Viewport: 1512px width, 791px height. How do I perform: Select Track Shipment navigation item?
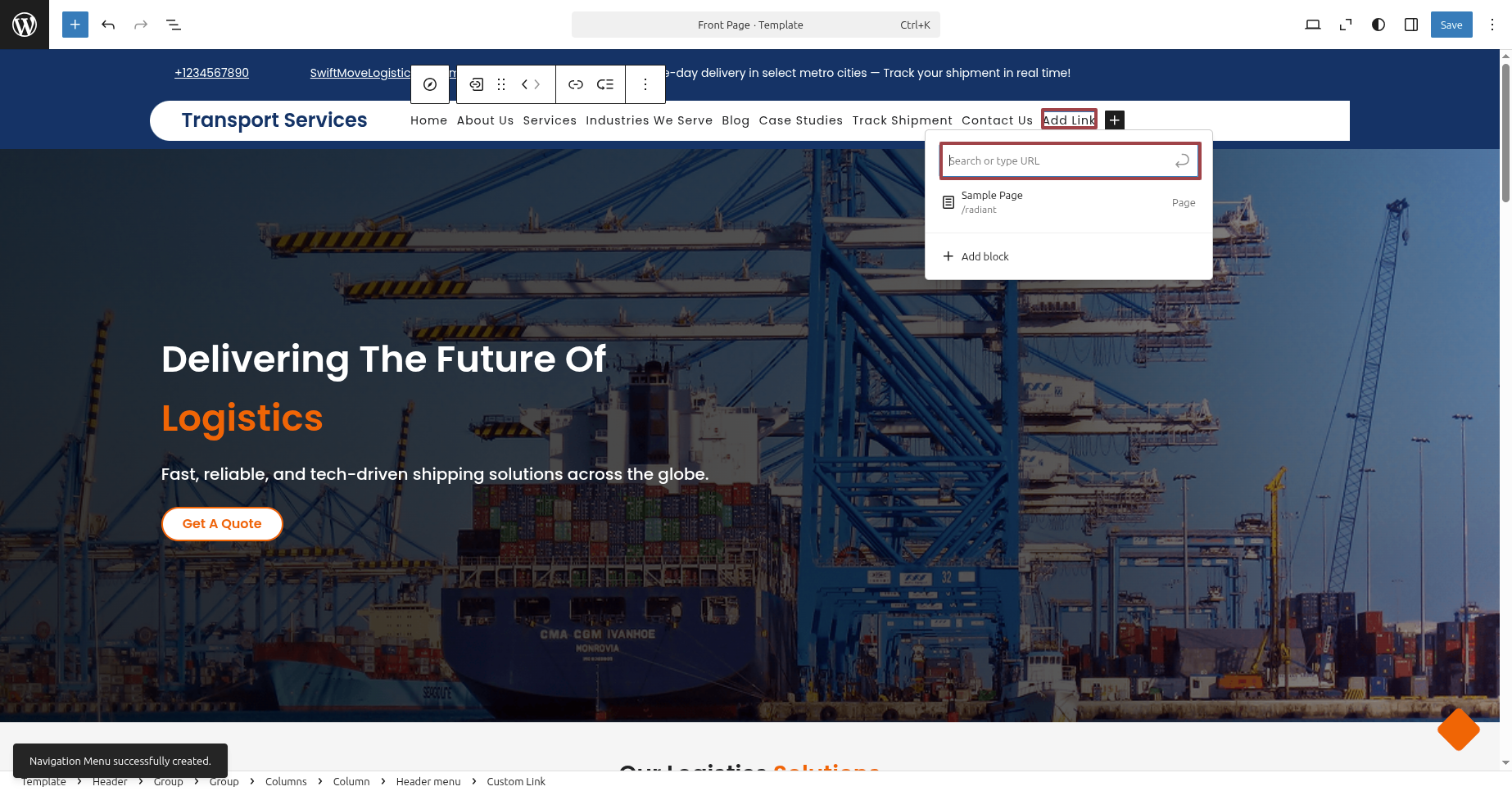903,120
